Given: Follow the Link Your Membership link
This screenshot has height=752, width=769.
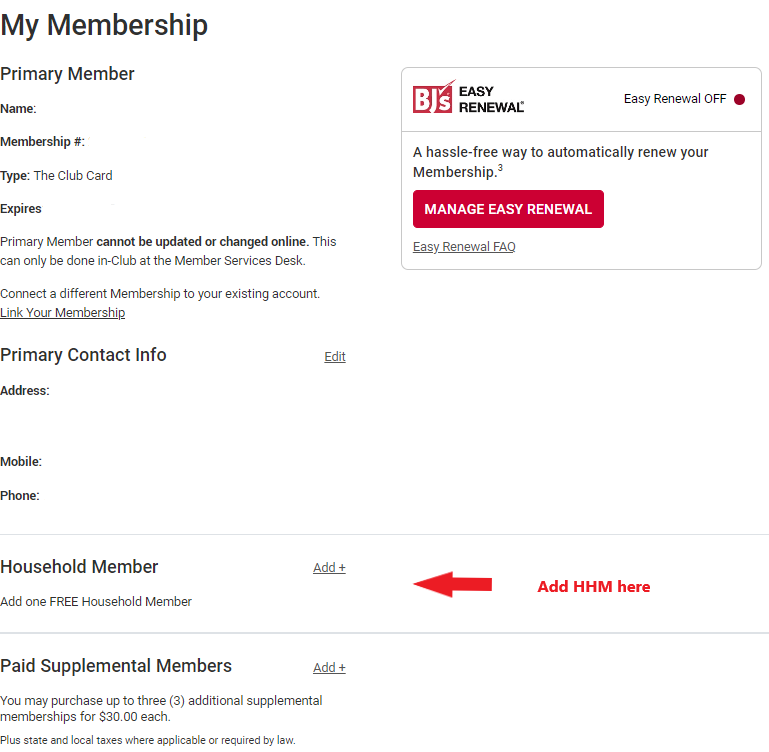Looking at the screenshot, I should [62, 312].
